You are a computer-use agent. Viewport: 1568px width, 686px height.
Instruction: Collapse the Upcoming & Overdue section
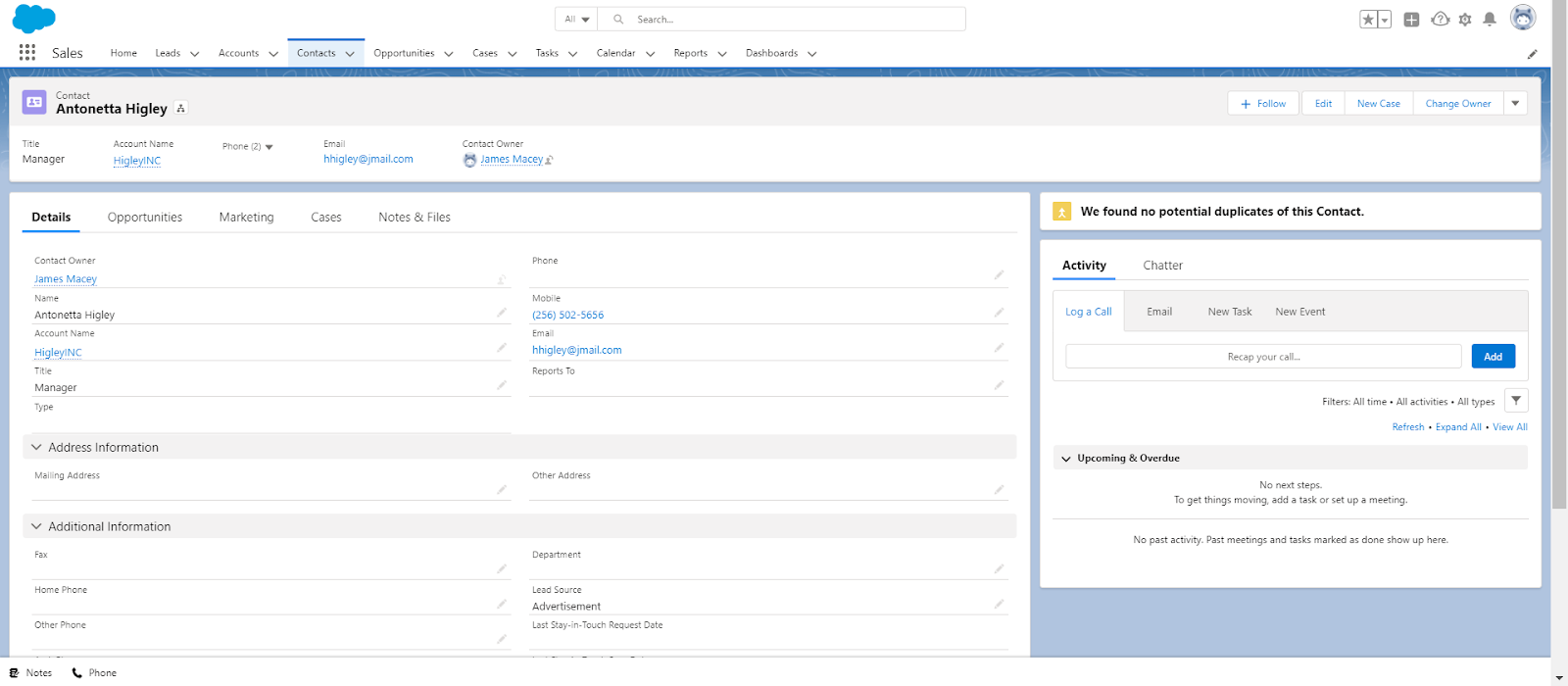tap(1066, 459)
